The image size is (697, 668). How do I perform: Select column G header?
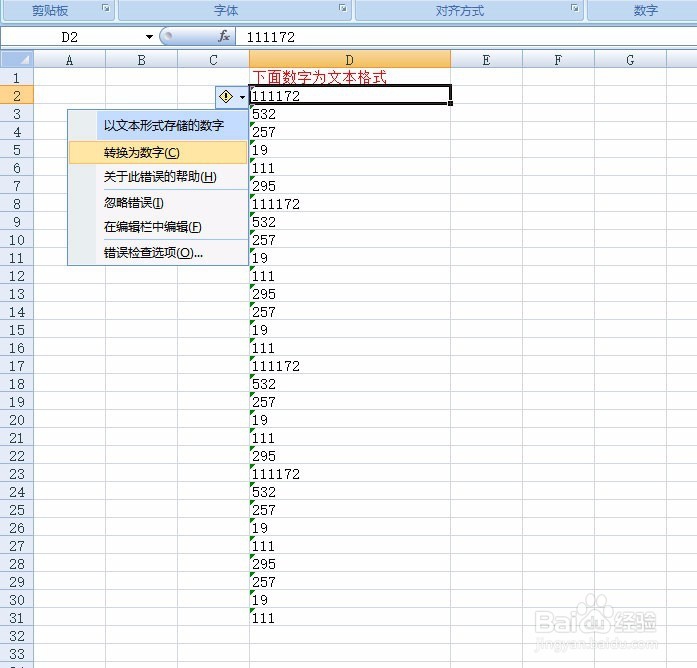[630, 60]
